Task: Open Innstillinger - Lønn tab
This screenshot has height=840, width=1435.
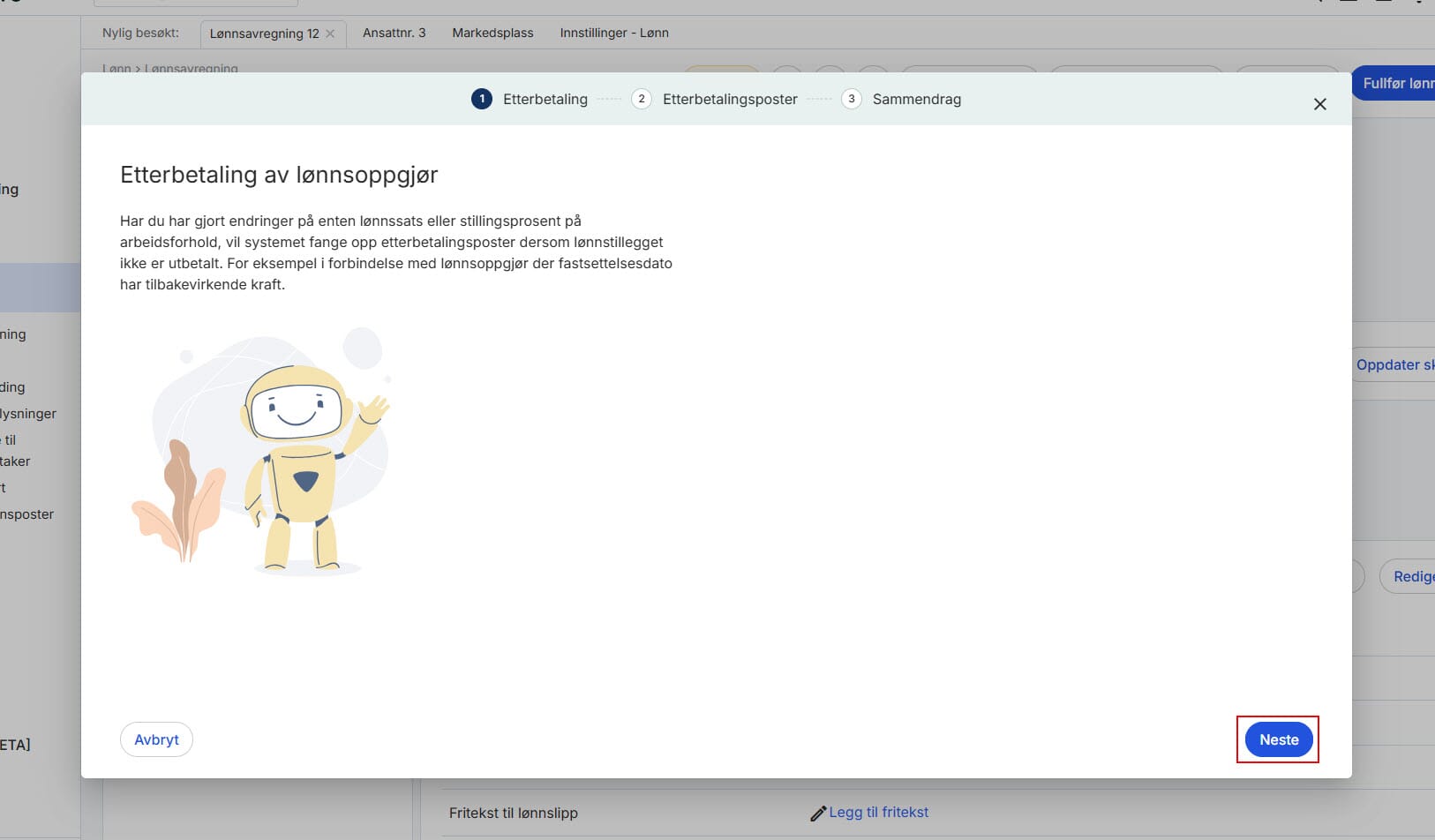Action: pyautogui.click(x=613, y=33)
